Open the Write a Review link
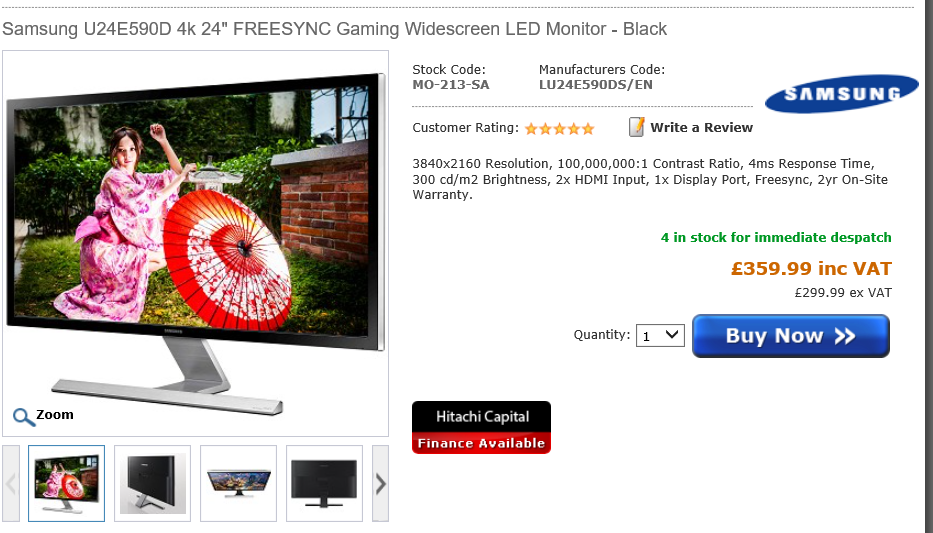 (701, 127)
